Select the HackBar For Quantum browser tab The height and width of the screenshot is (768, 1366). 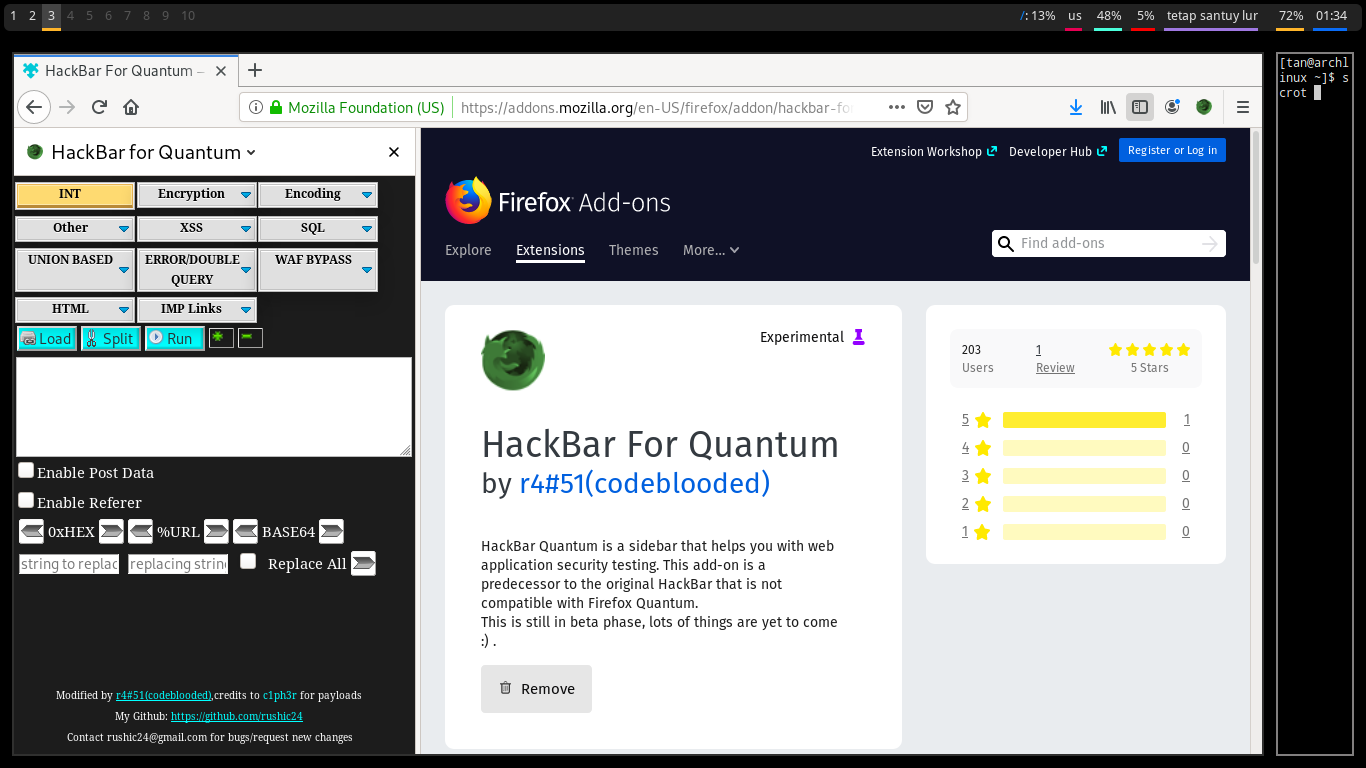pyautogui.click(x=124, y=70)
